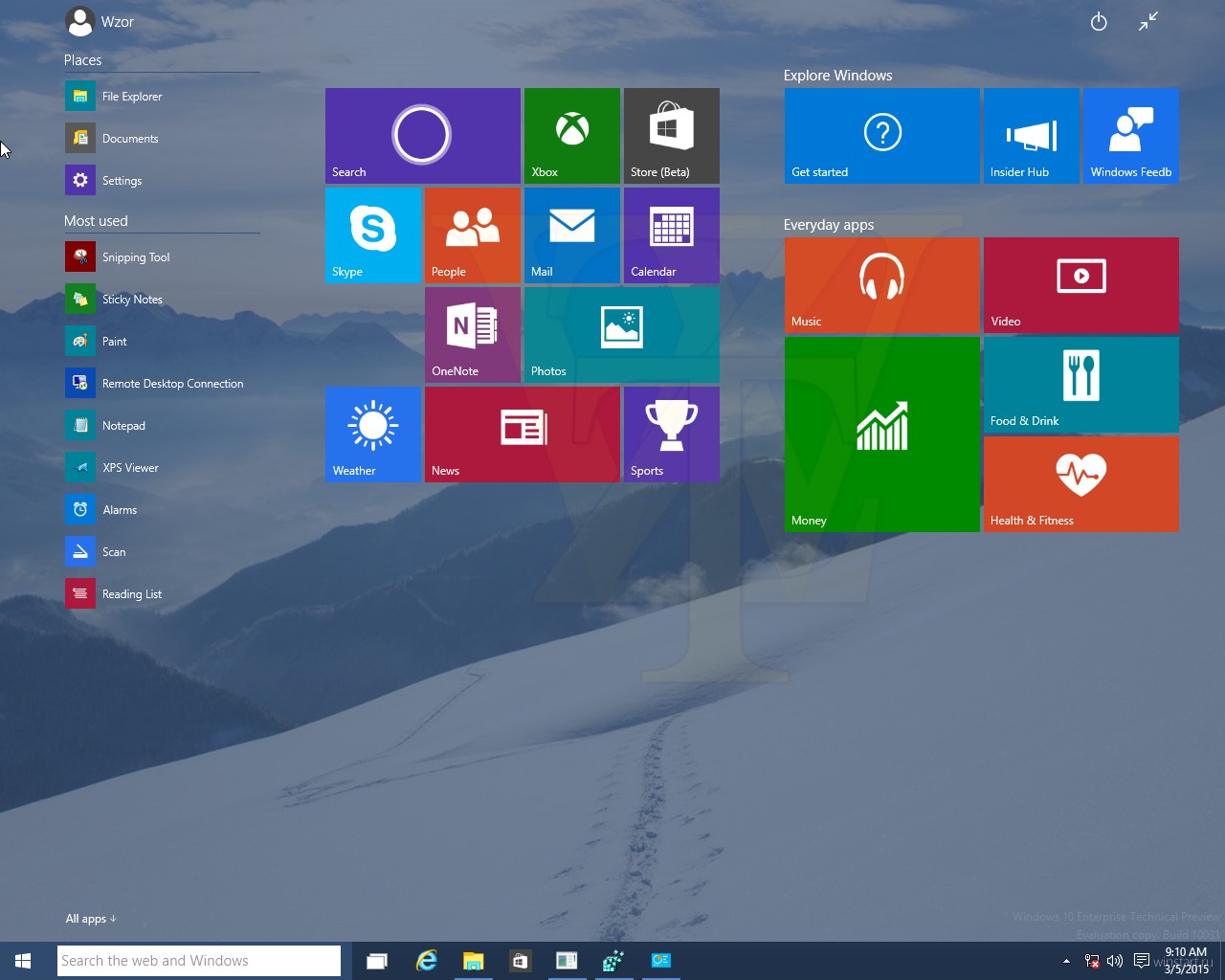
Task: Click the Everyday apps group heading
Action: pyautogui.click(x=829, y=225)
